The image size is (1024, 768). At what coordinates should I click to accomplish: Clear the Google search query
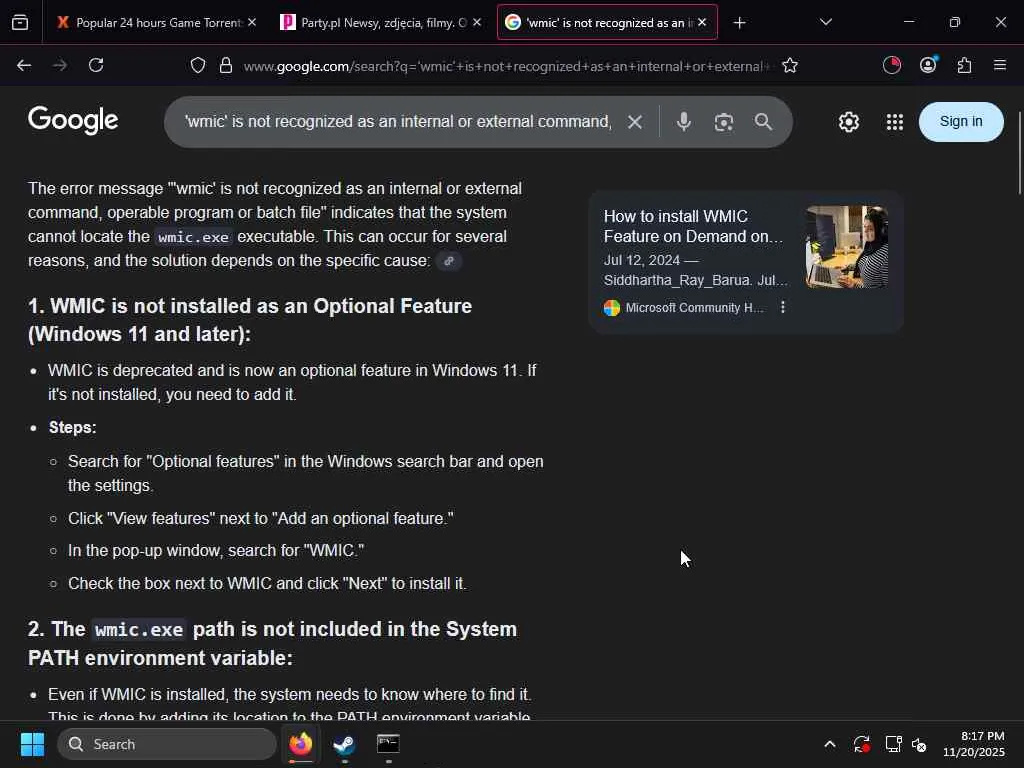click(635, 121)
